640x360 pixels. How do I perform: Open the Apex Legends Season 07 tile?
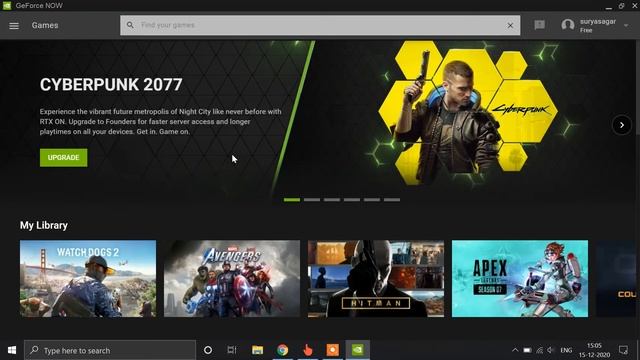[520, 278]
